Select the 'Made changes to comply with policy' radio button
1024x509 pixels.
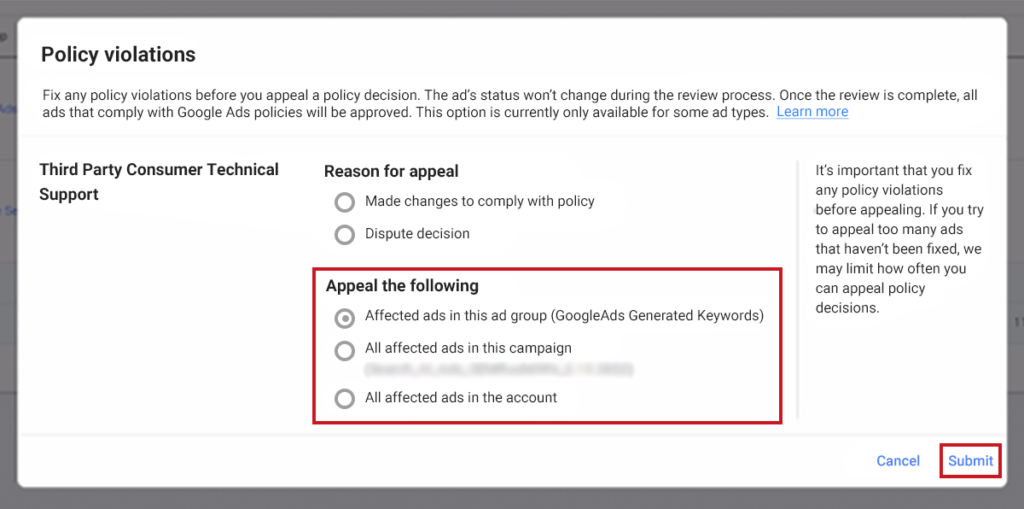pos(345,202)
